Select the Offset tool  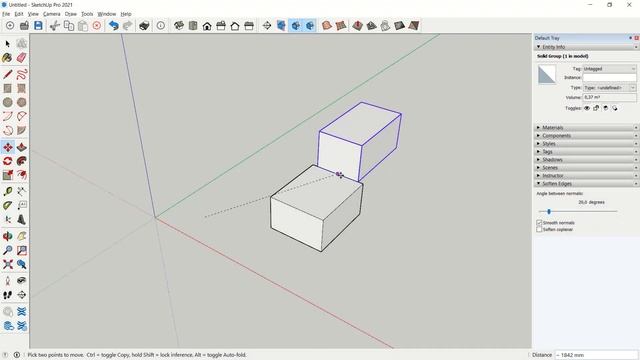pyautogui.click(x=22, y=175)
